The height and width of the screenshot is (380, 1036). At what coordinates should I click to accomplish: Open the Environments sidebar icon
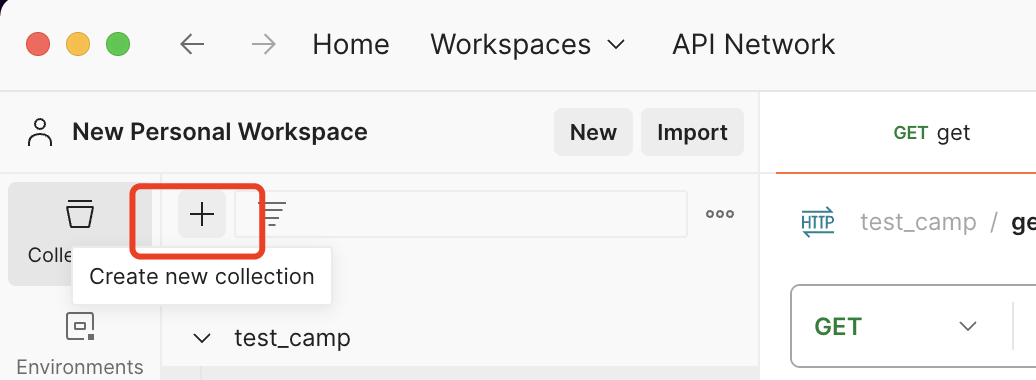pos(80,326)
